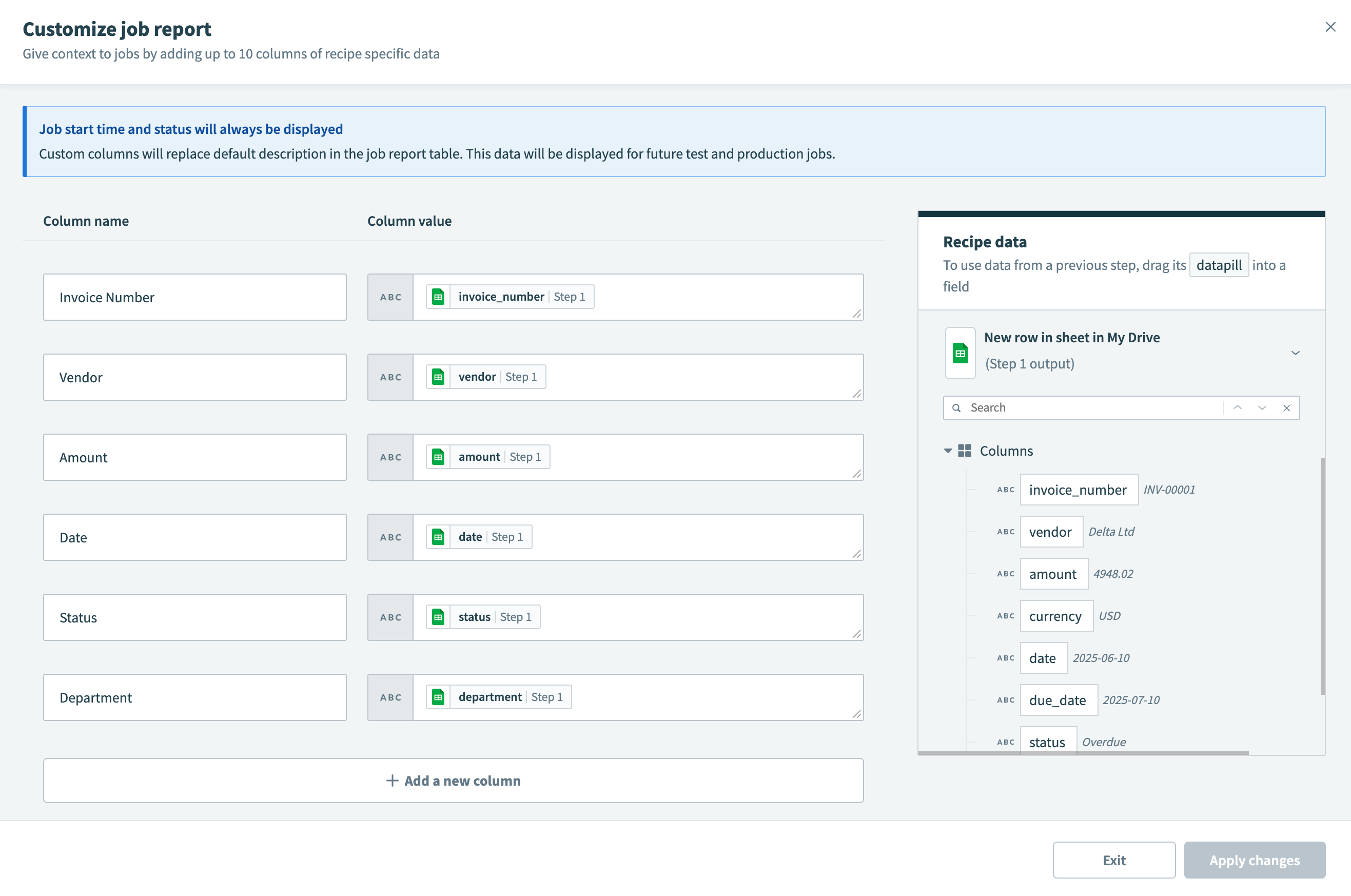The height and width of the screenshot is (896, 1351).
Task: Click the Sheets icon in the department datapill
Action: point(438,696)
